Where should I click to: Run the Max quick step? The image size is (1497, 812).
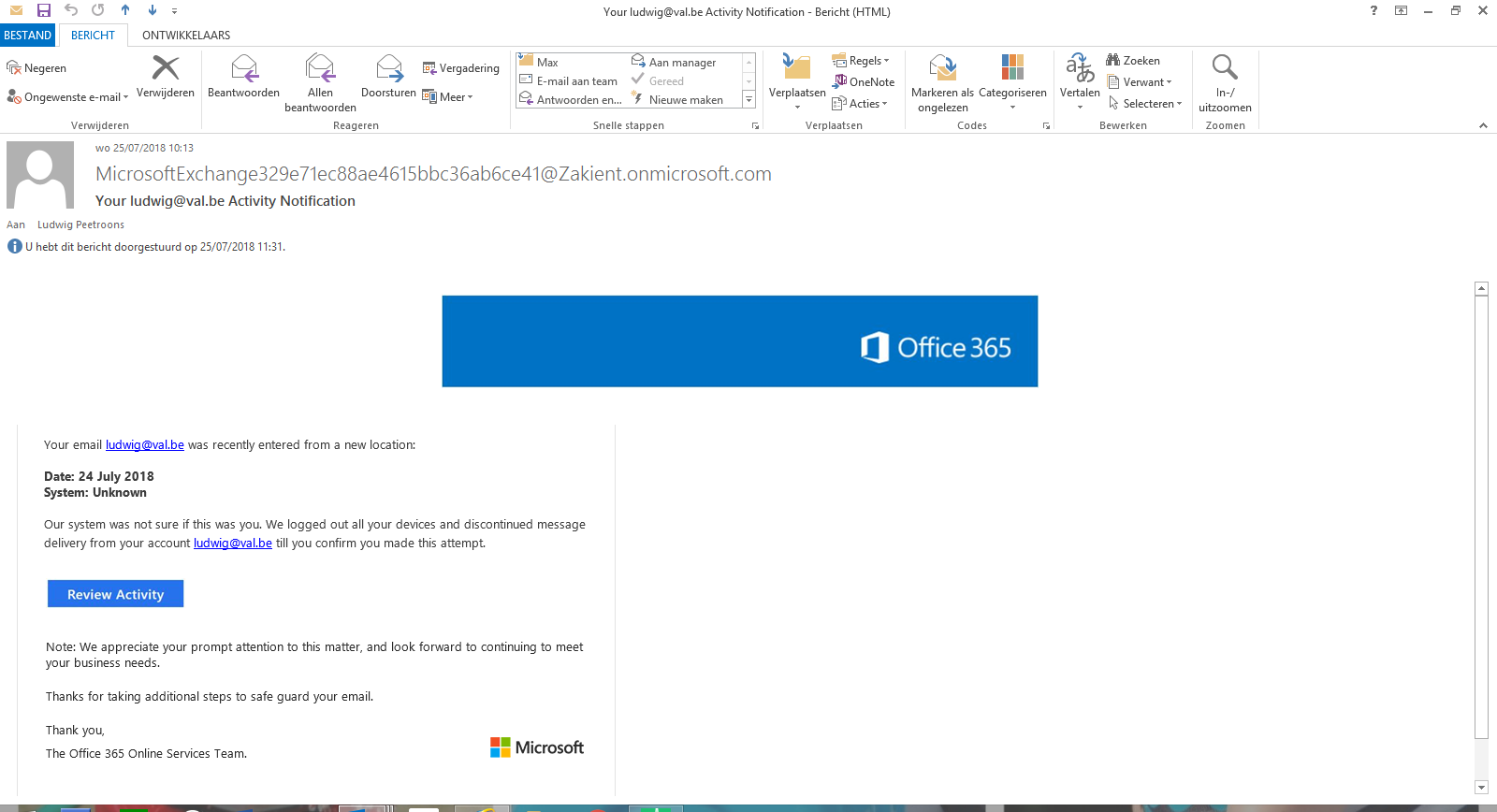pos(539,63)
